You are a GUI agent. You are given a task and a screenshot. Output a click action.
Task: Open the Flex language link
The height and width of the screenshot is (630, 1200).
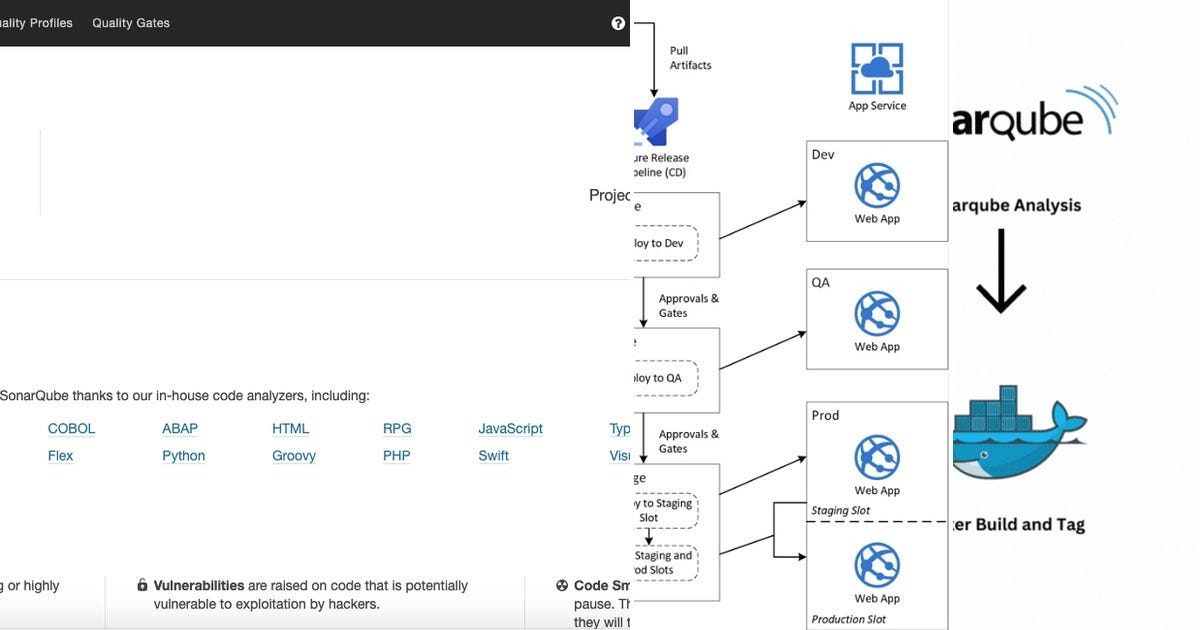[x=60, y=455]
